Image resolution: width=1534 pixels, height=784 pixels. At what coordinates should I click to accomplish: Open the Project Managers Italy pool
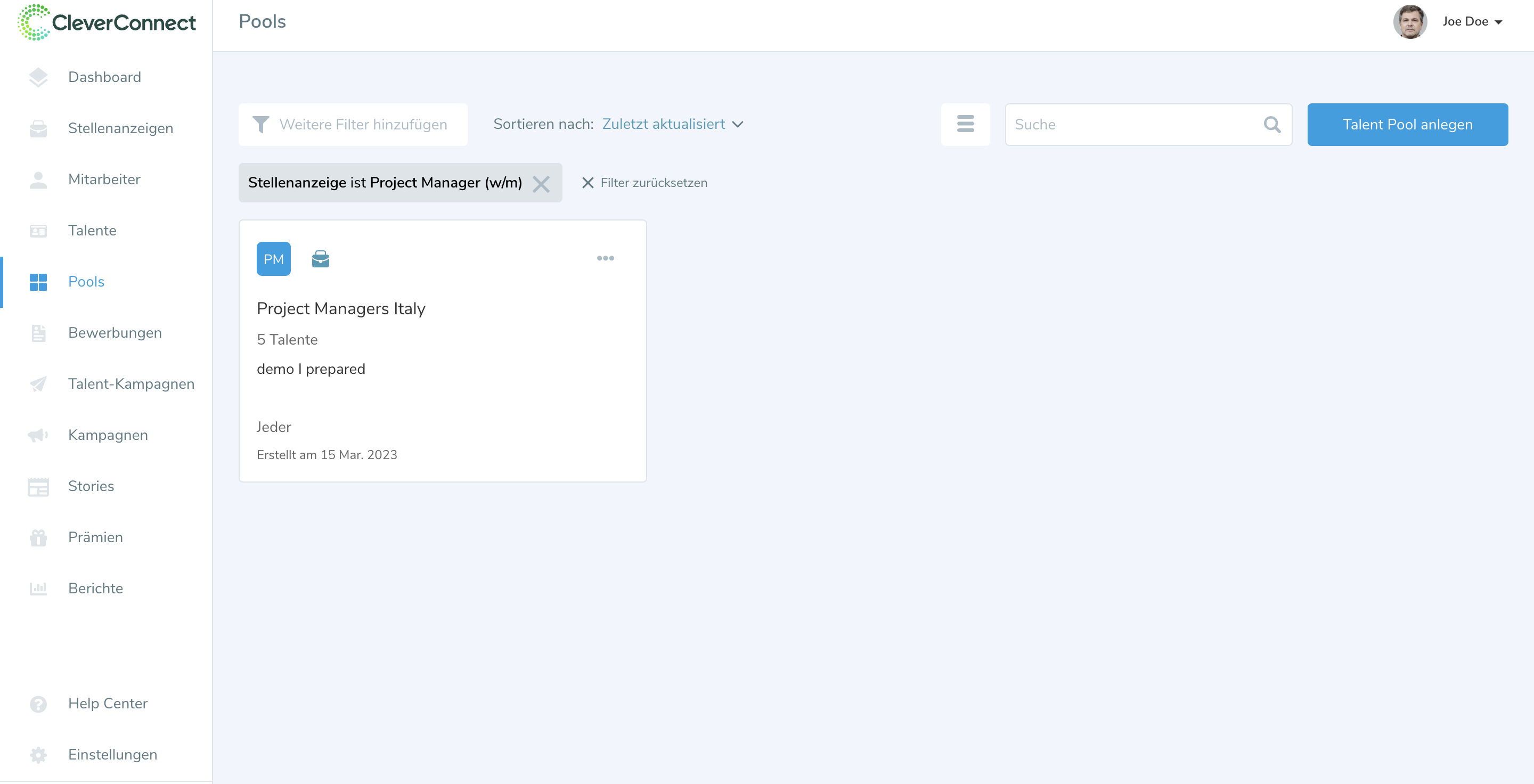pos(341,308)
